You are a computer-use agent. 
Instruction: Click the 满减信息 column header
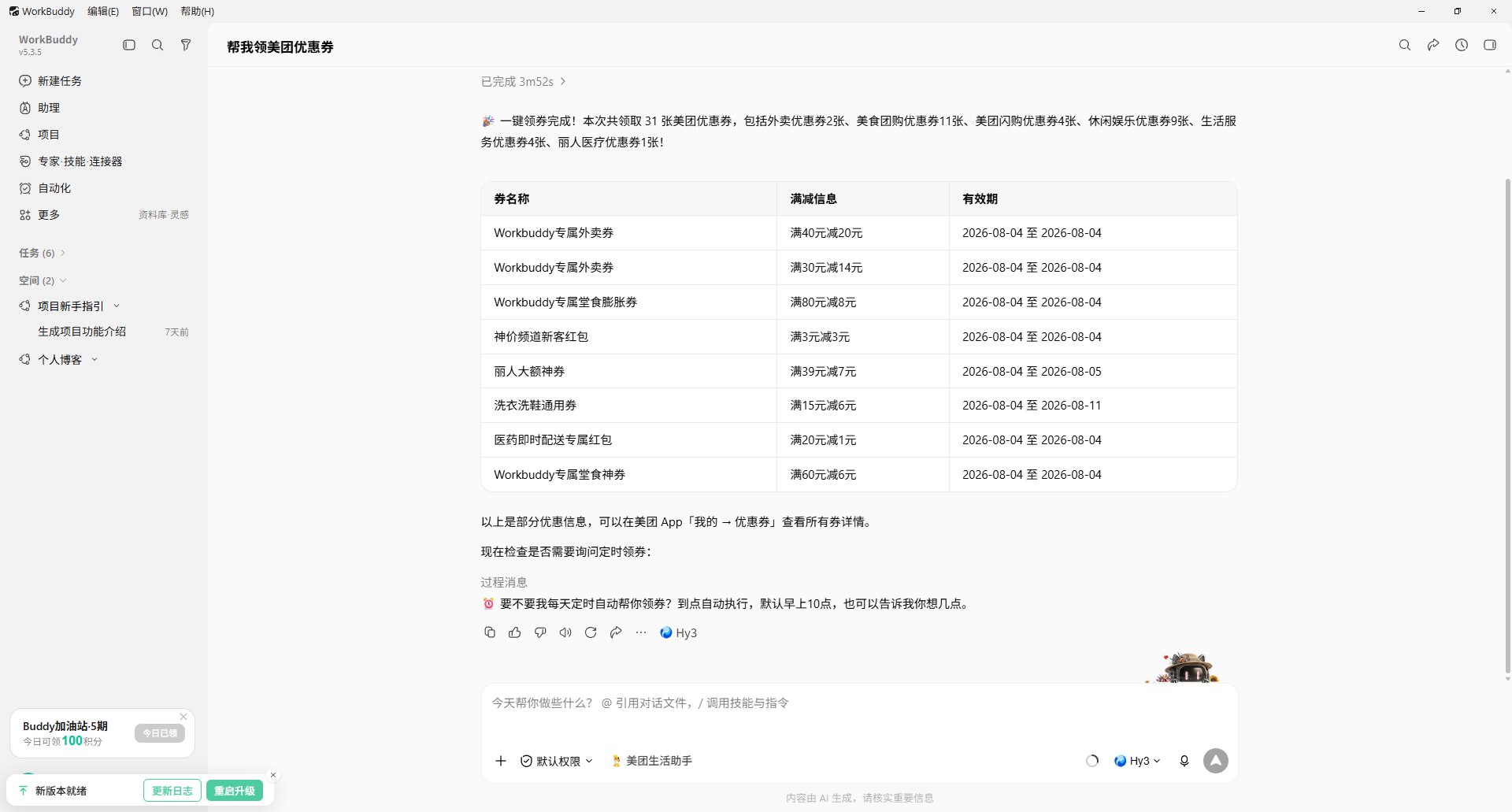click(x=863, y=199)
